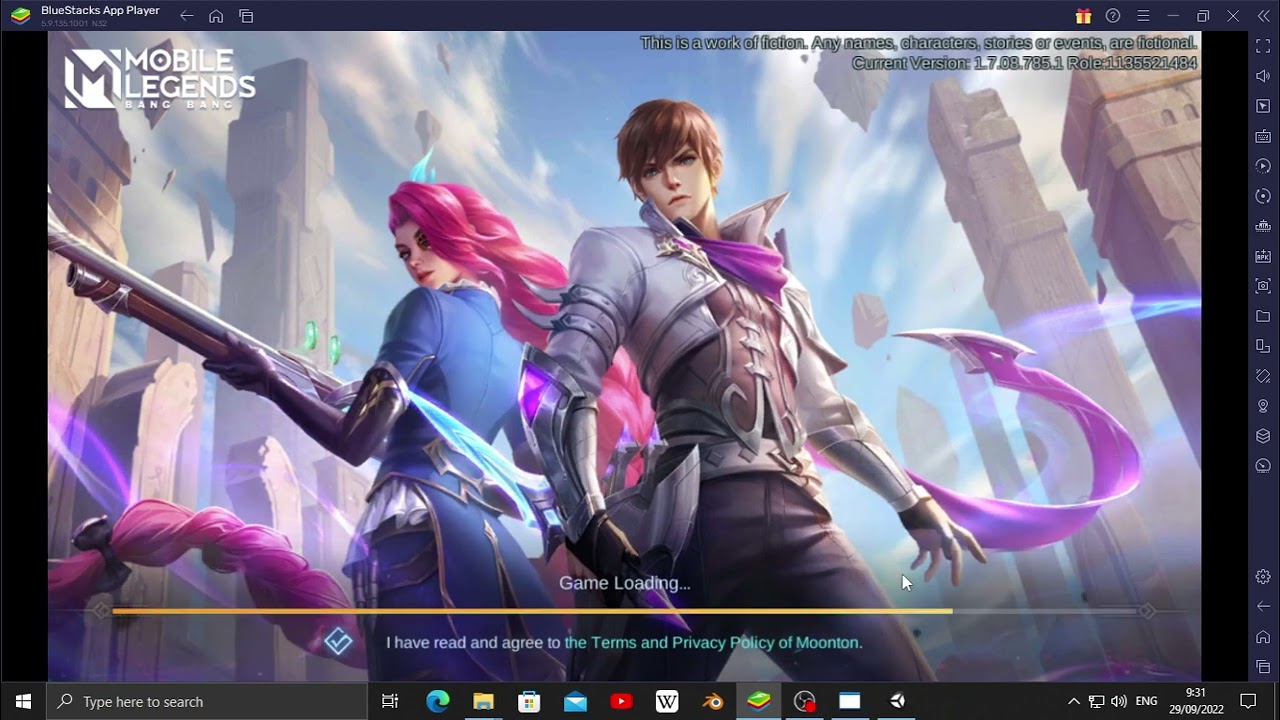The height and width of the screenshot is (720, 1280).
Task: Open BlueStacks home from the title bar
Action: pyautogui.click(x=216, y=16)
